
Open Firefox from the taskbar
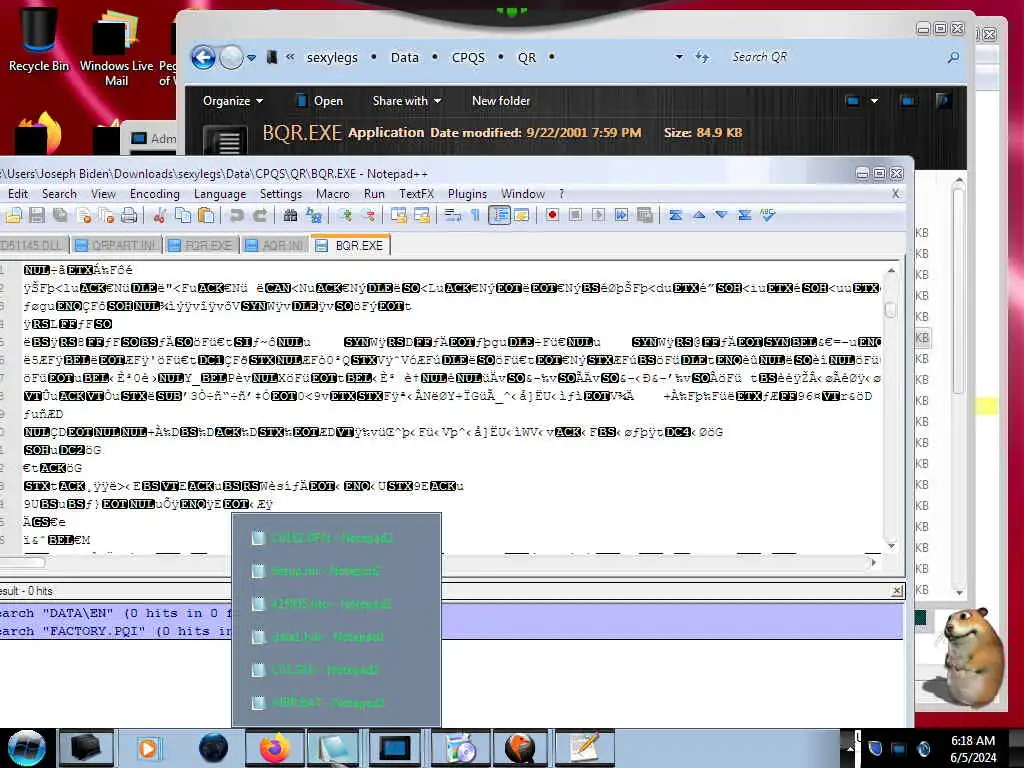[274, 748]
